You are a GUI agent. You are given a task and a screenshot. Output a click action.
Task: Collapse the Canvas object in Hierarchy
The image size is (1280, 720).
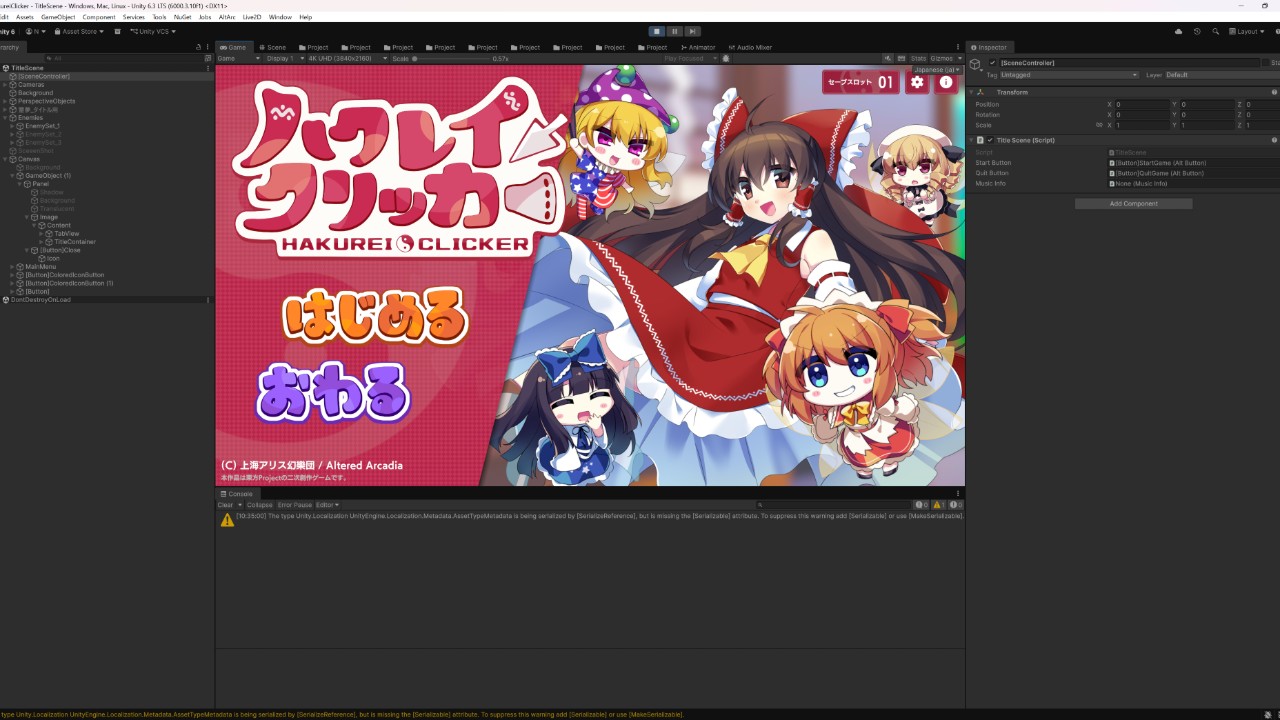5,159
